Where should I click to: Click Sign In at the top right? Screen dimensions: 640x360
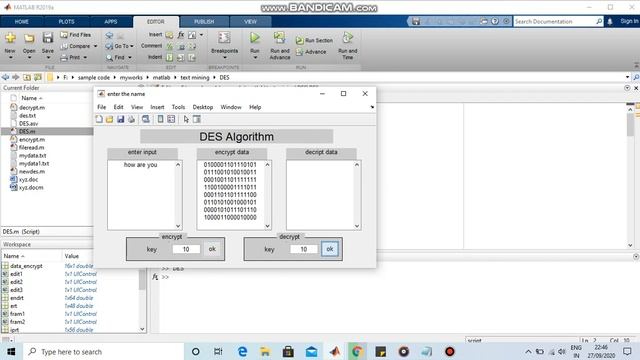(629, 21)
